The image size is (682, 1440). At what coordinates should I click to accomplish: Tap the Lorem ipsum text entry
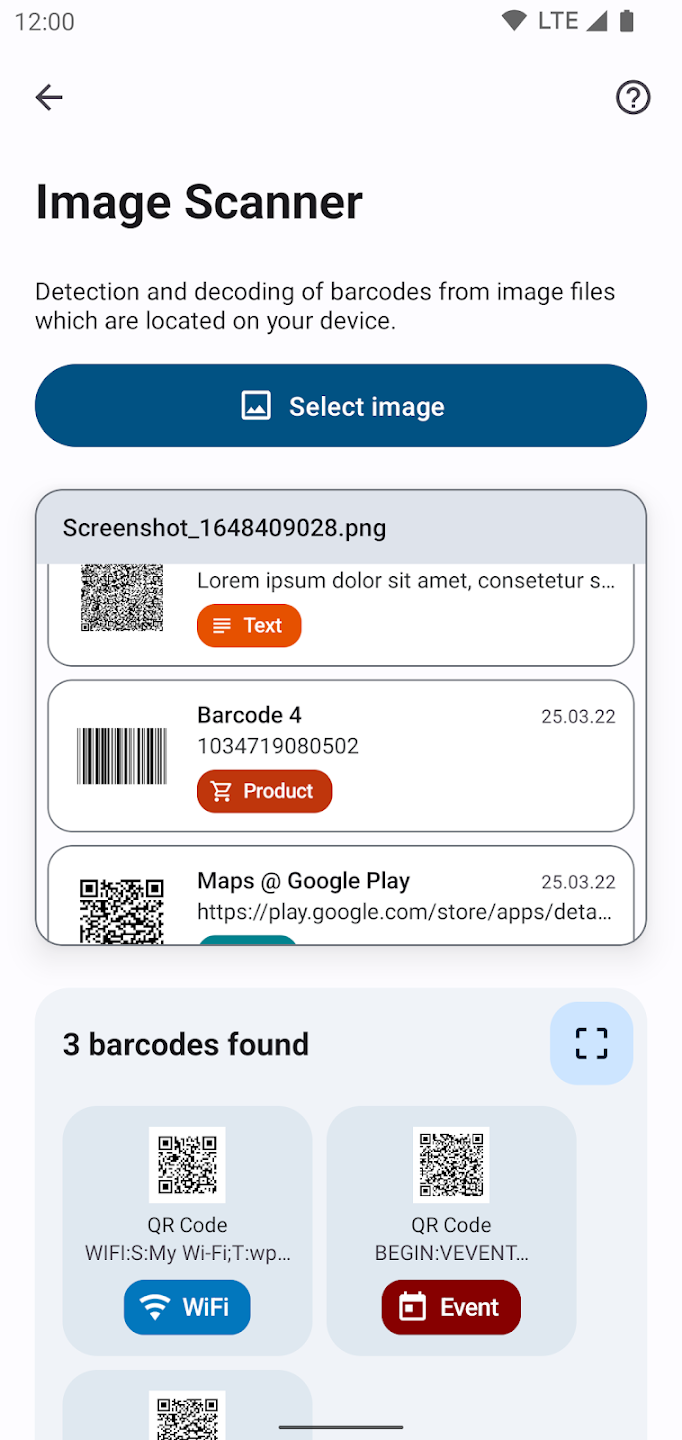(x=405, y=581)
